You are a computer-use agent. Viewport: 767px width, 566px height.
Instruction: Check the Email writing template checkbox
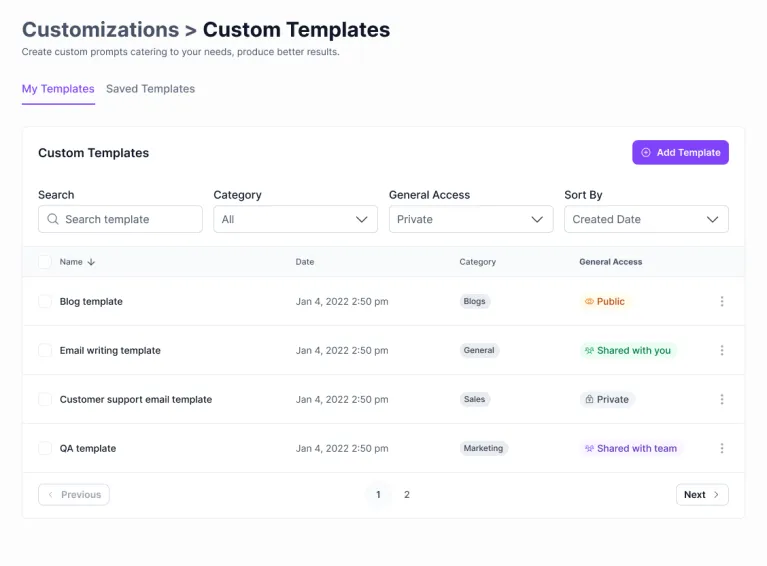tap(45, 350)
